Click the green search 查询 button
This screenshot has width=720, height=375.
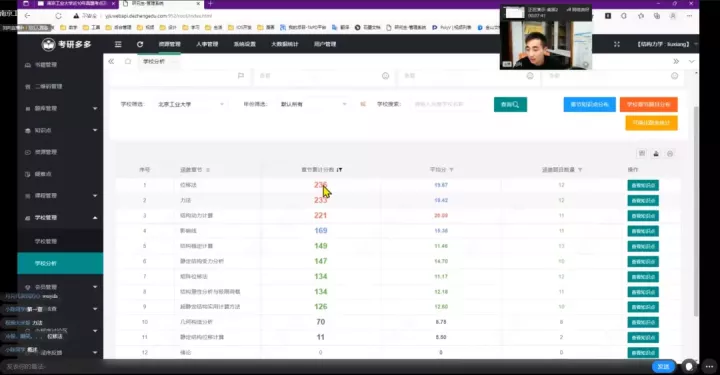510,104
